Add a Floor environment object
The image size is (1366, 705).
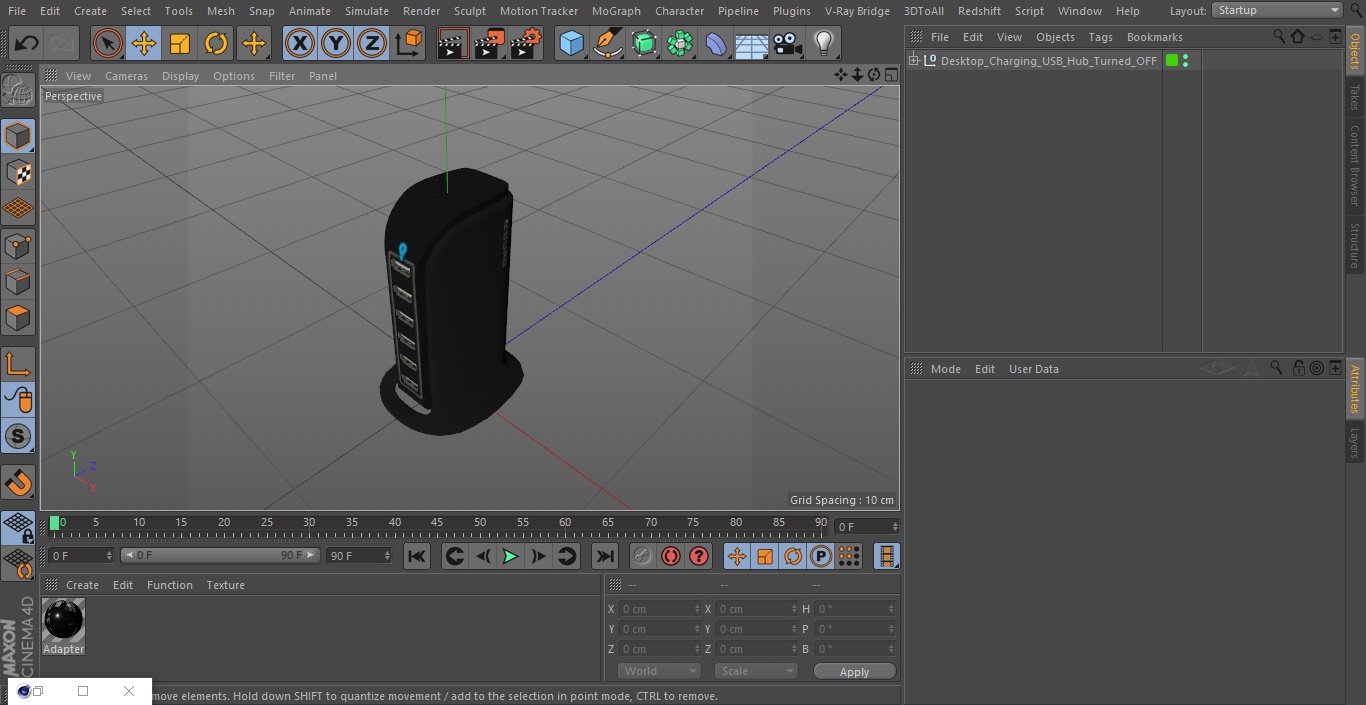751,44
